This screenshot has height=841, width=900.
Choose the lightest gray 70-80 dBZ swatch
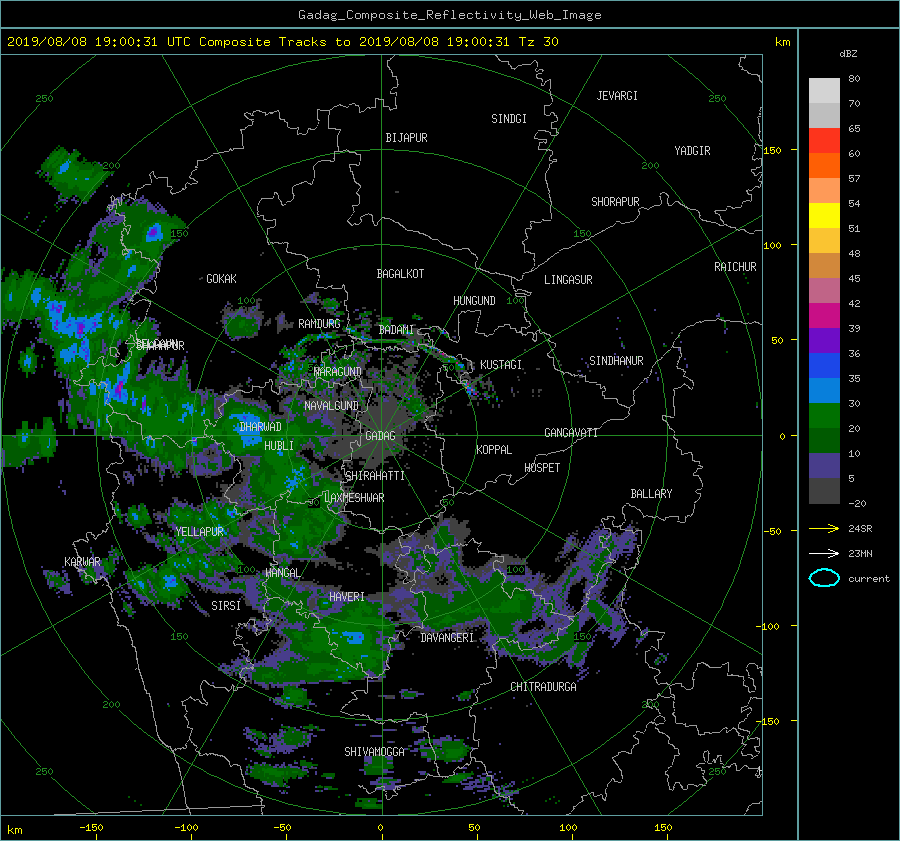(824, 91)
